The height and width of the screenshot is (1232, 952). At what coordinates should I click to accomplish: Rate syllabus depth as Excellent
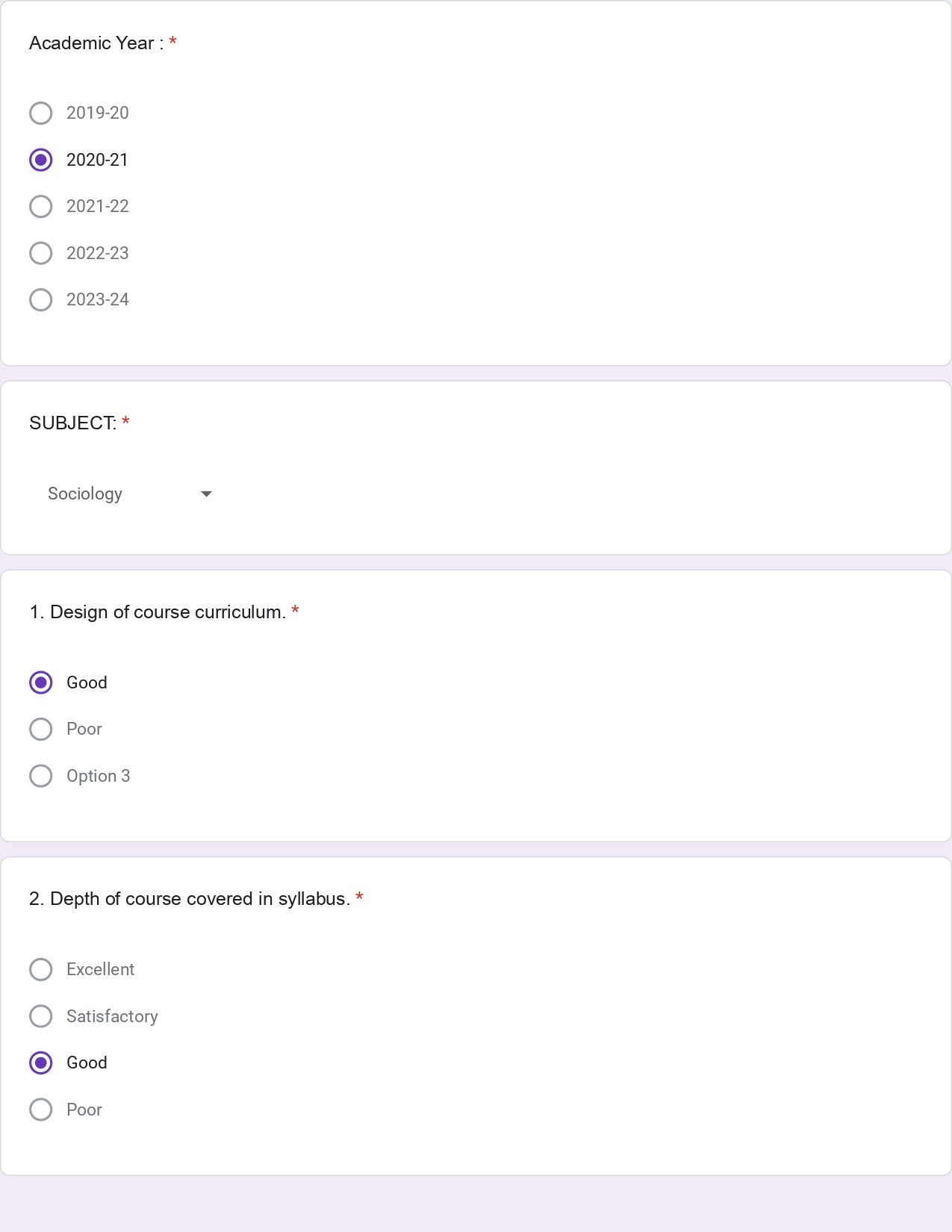click(x=41, y=970)
